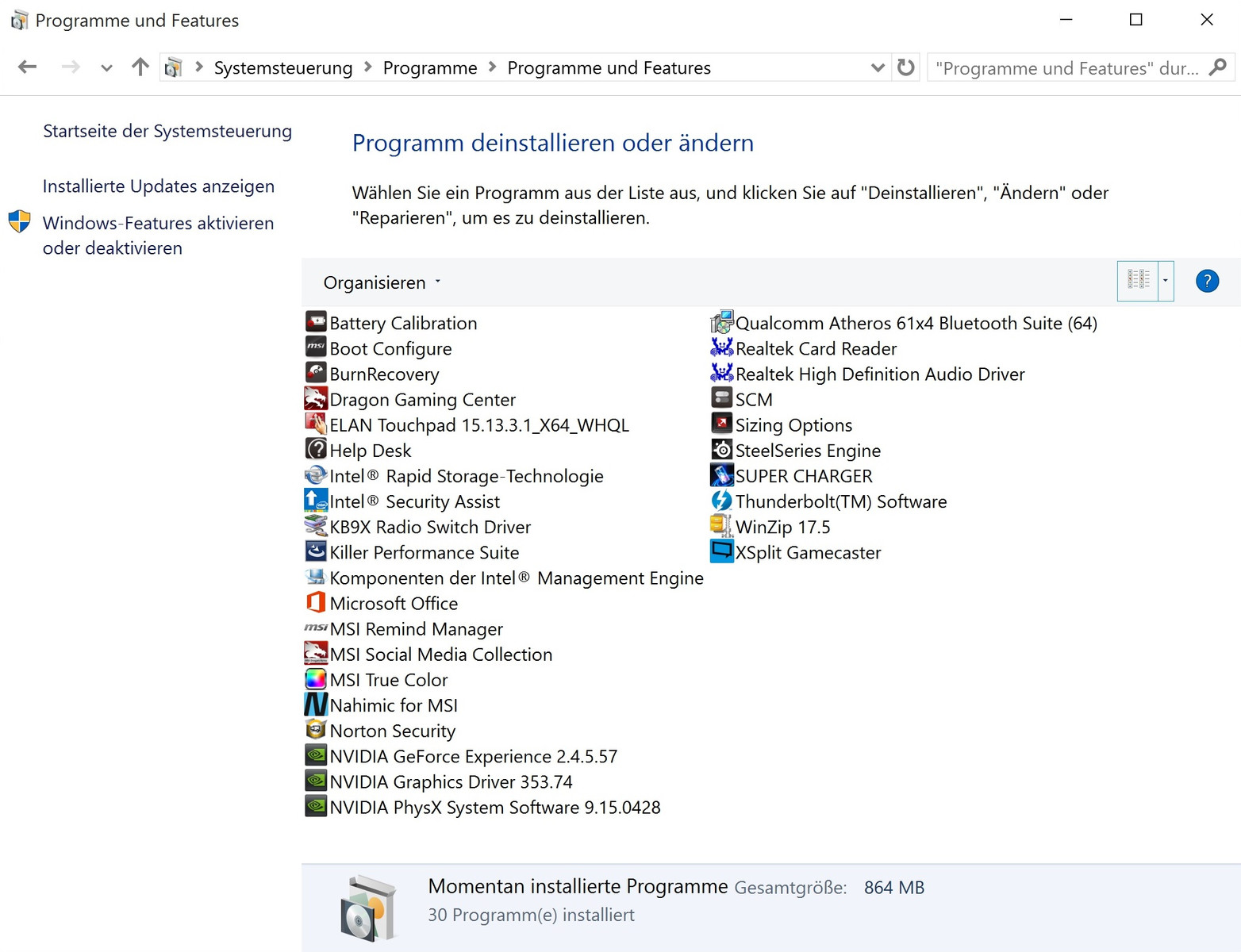
Task: Select the Microsoft Office icon
Action: 316,602
